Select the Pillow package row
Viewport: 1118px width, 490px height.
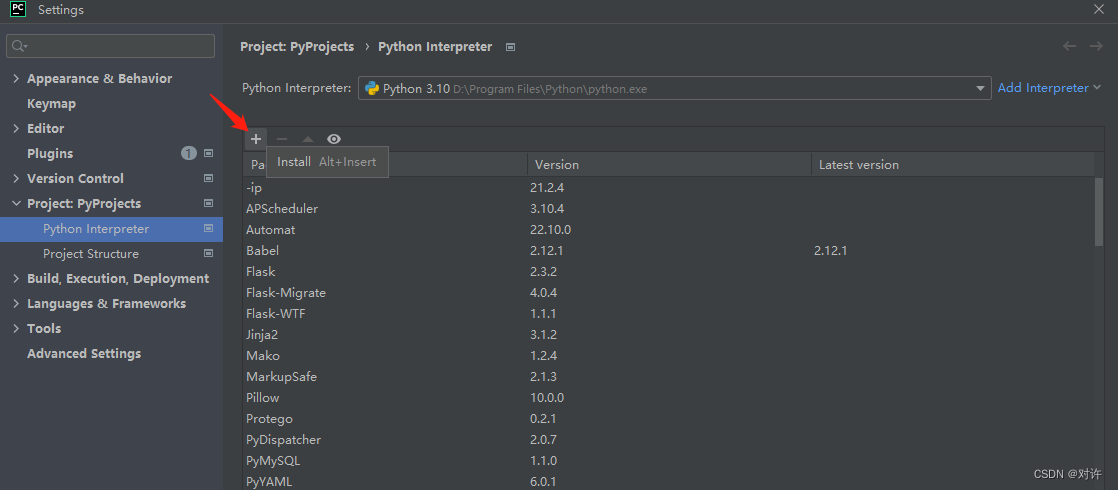click(668, 397)
